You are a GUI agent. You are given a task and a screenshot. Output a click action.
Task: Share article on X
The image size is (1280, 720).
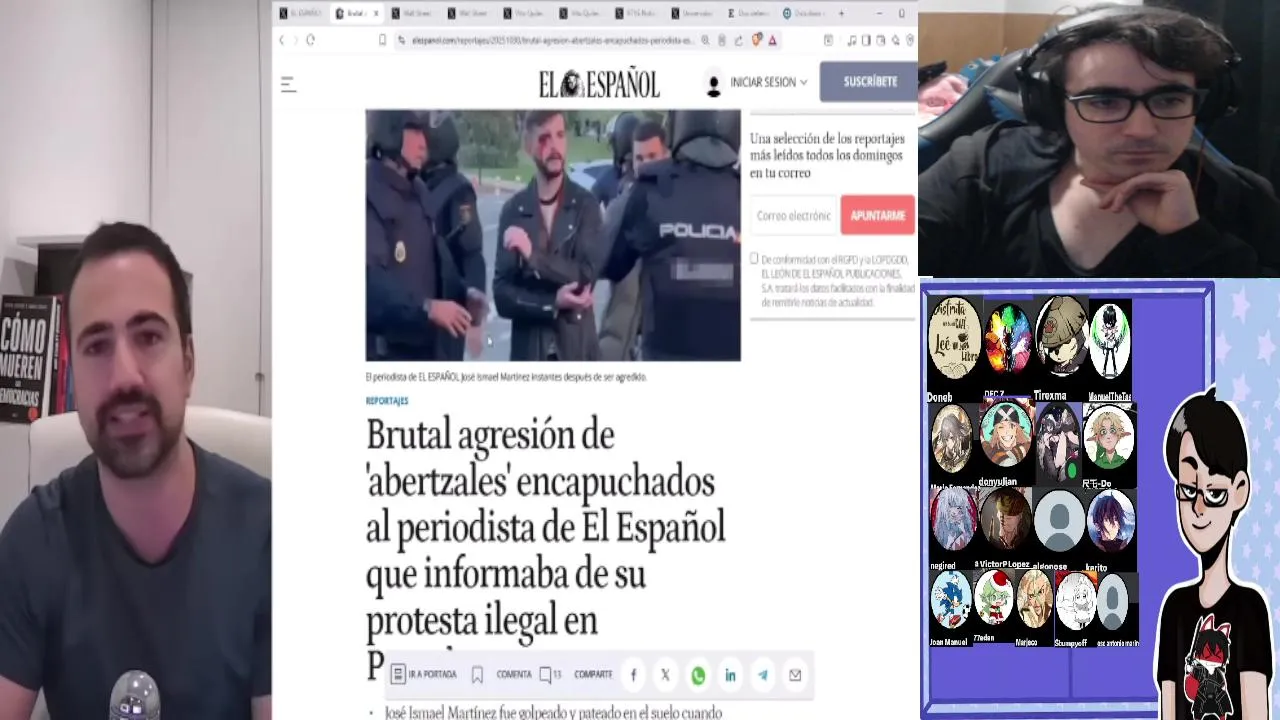click(x=665, y=675)
